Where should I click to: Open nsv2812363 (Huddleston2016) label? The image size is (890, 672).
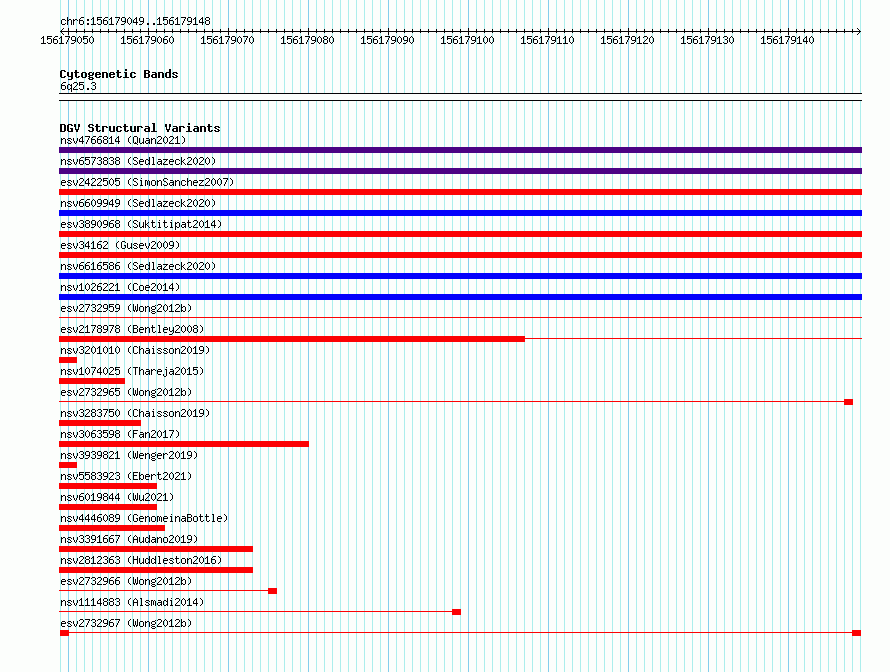click(x=141, y=560)
